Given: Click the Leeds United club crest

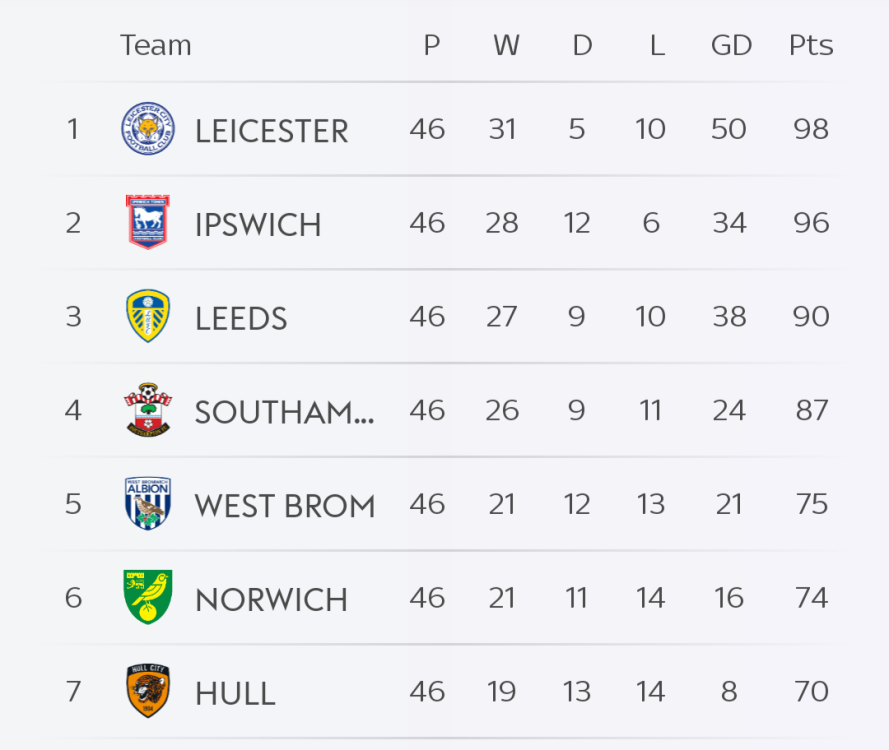Looking at the screenshot, I should coord(148,316).
